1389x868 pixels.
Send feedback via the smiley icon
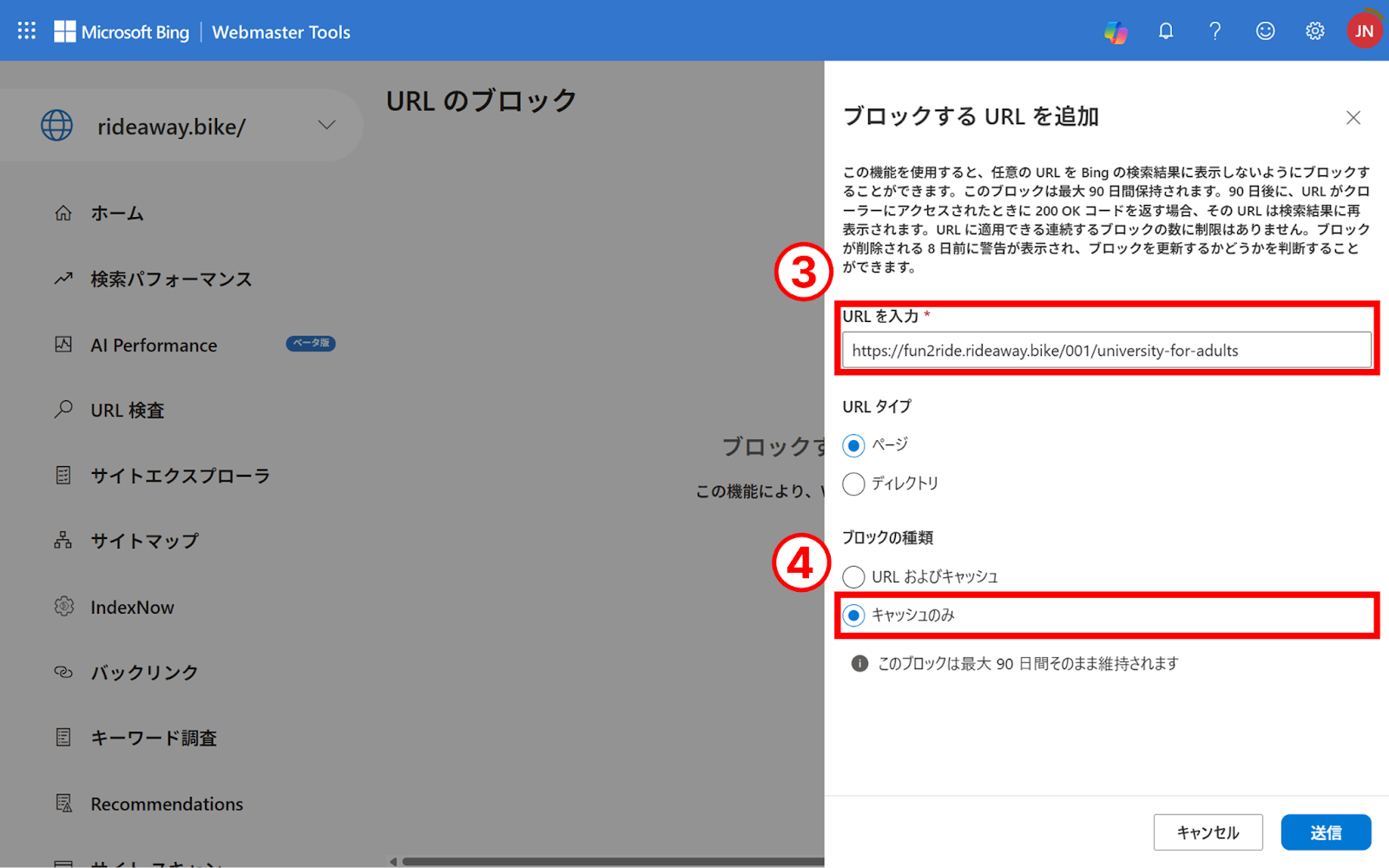click(x=1265, y=30)
